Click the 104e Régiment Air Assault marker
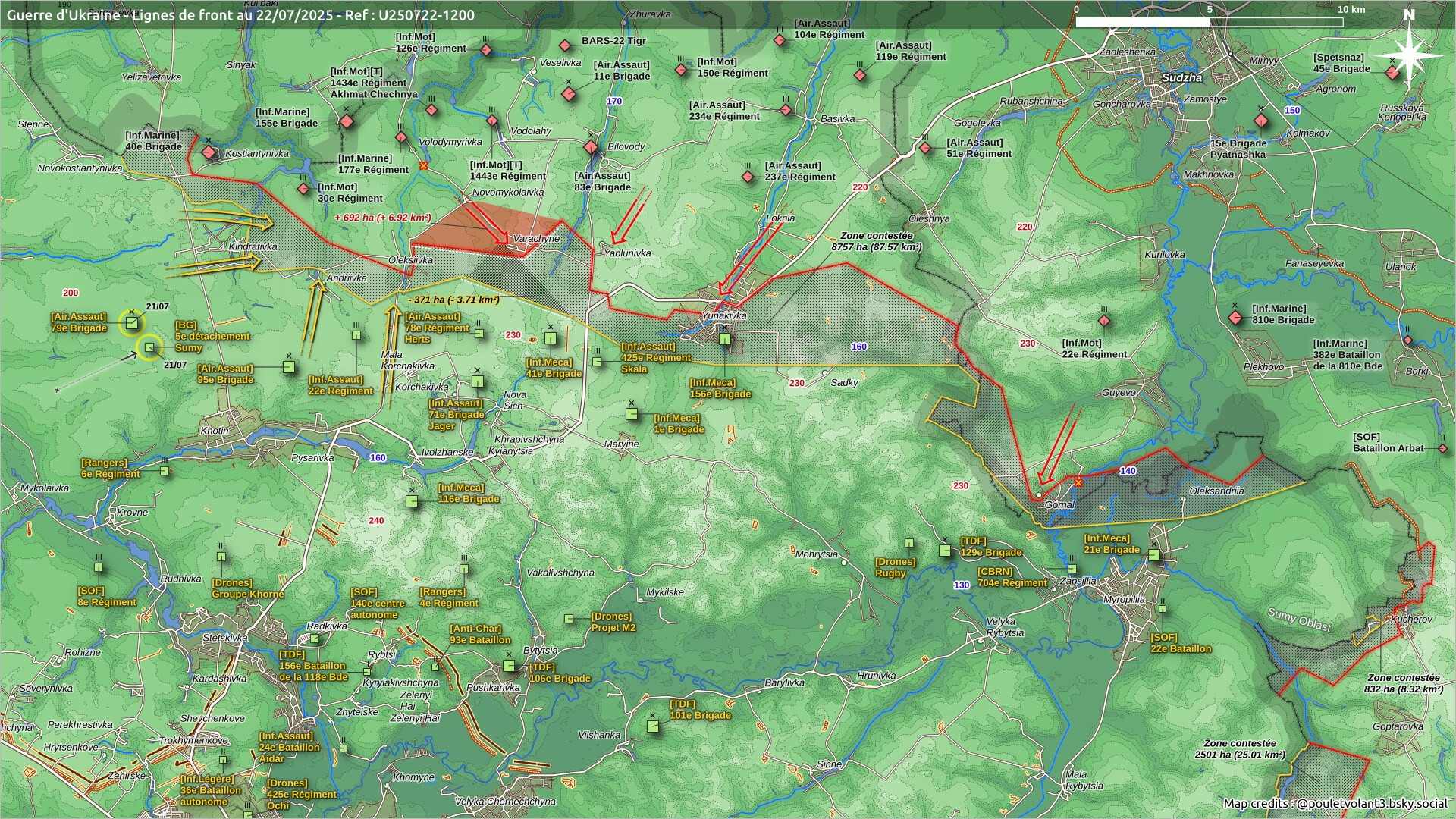The image size is (1456, 819). coord(780,40)
